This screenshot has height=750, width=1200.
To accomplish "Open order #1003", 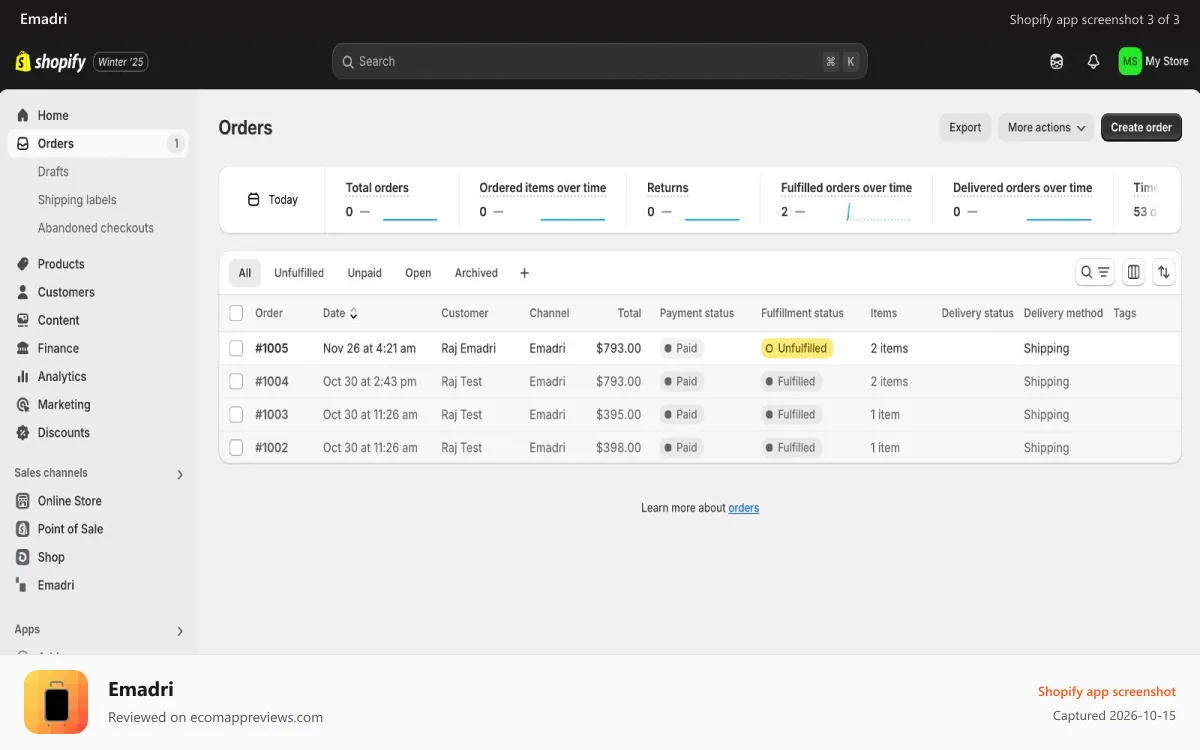I will pyautogui.click(x=271, y=414).
